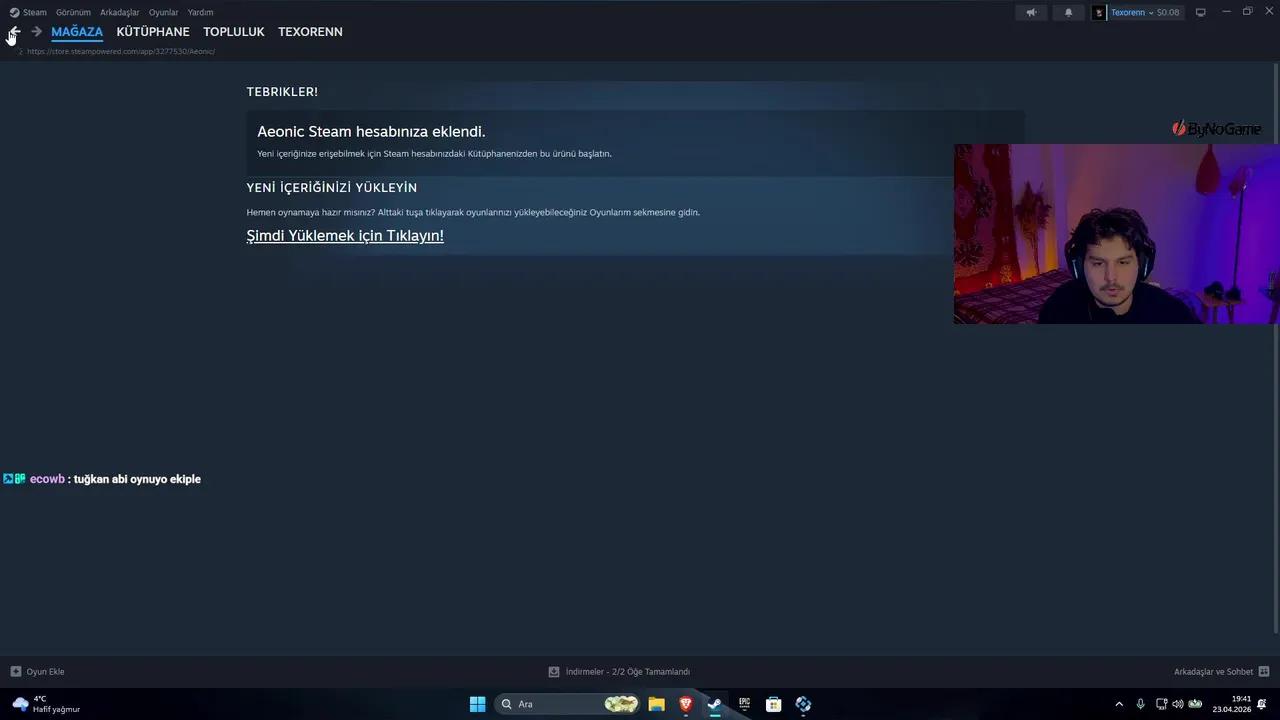The image size is (1280, 720).
Task: Click the microphone tray icon
Action: [1140, 704]
